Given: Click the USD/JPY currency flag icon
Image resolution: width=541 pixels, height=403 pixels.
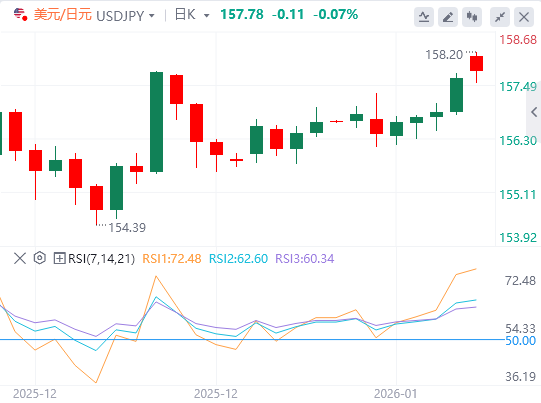Looking at the screenshot, I should (x=20, y=15).
